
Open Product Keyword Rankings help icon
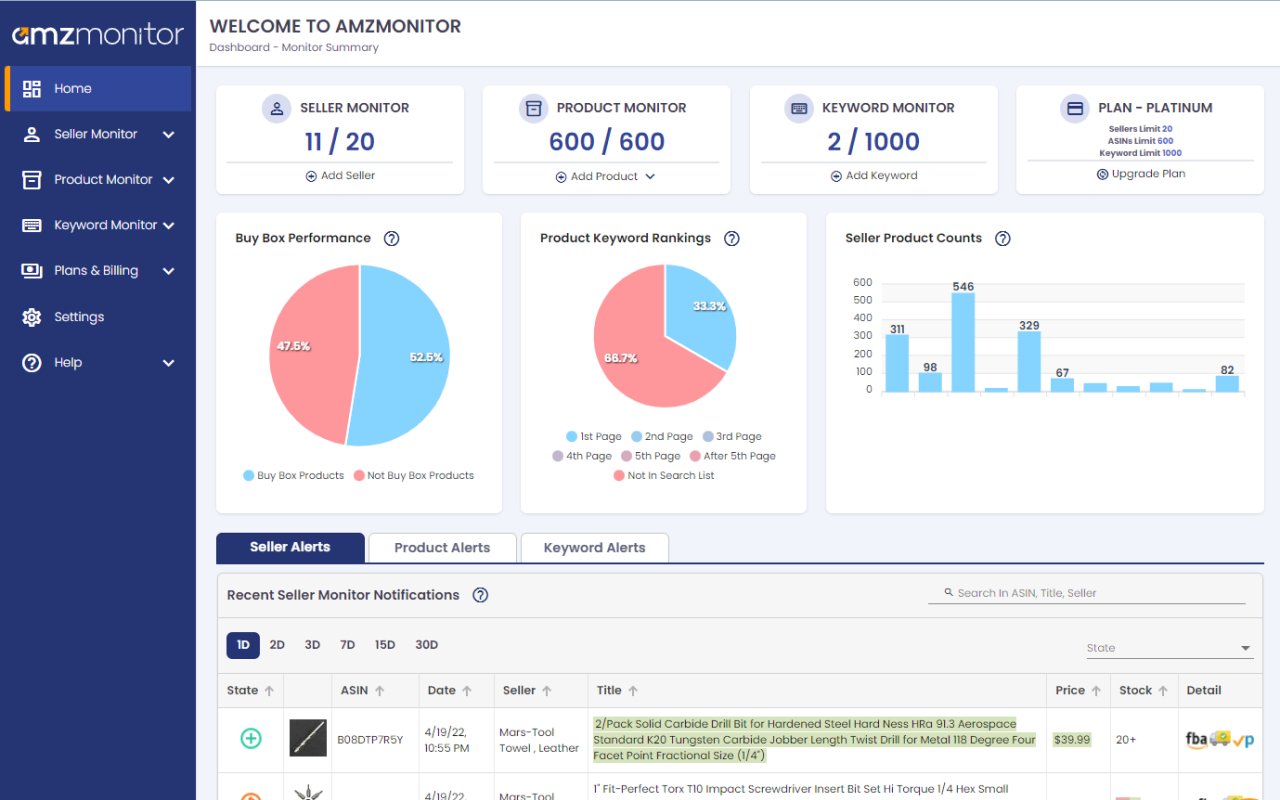(x=732, y=238)
